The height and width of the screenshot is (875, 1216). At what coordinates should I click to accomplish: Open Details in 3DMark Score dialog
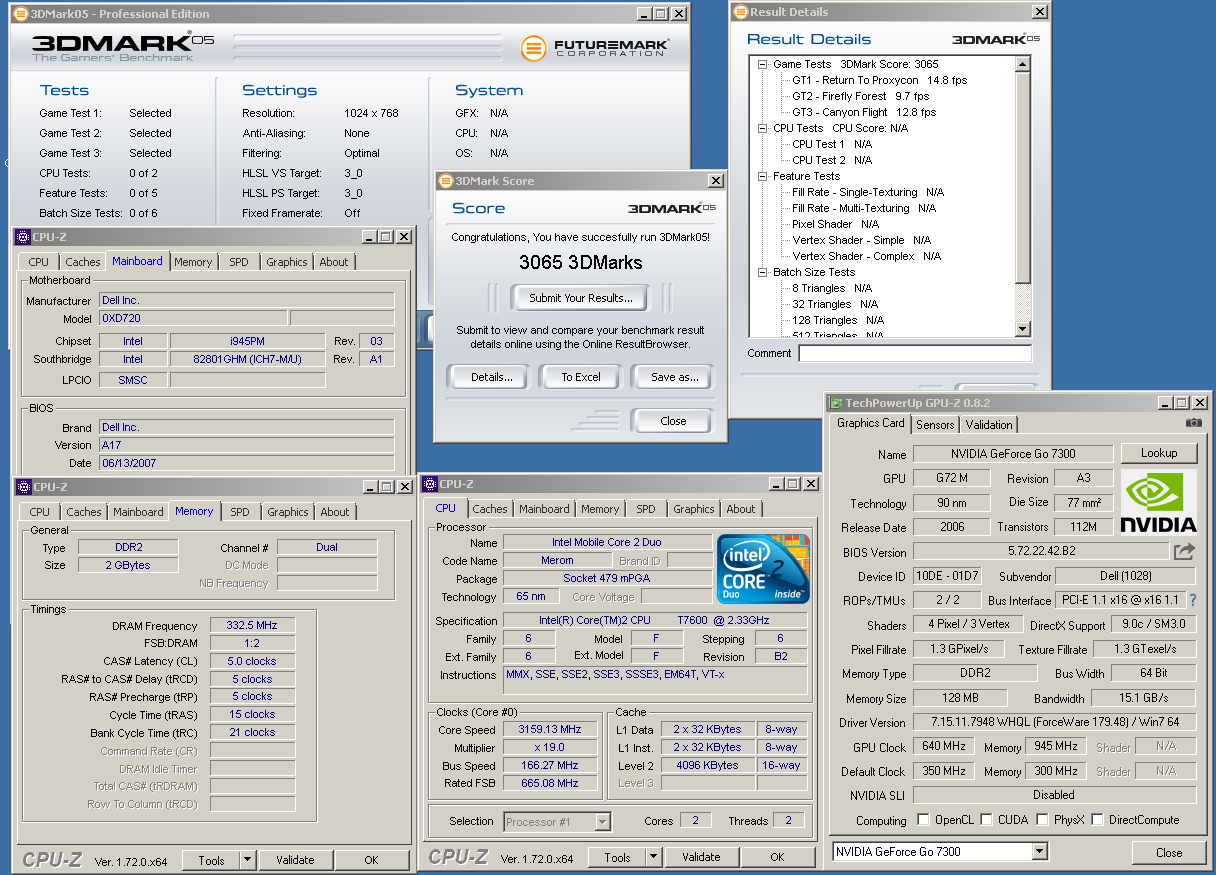click(x=492, y=377)
